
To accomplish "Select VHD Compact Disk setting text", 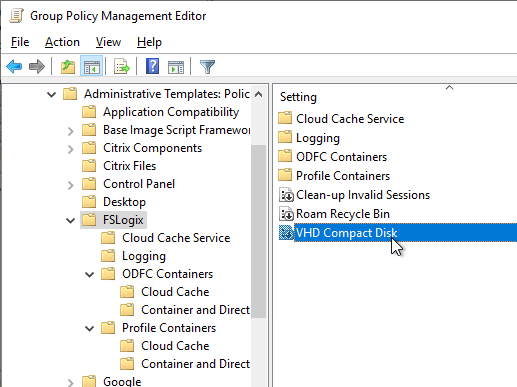I will point(346,233).
